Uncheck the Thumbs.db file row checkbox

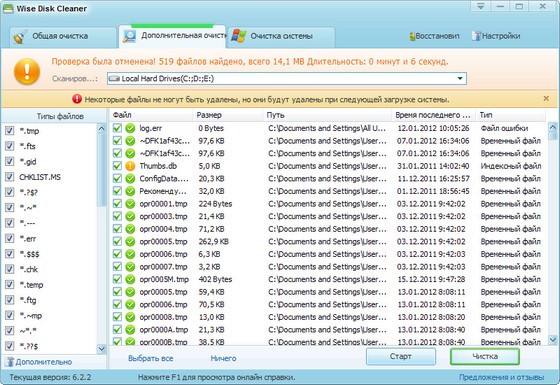[118, 166]
